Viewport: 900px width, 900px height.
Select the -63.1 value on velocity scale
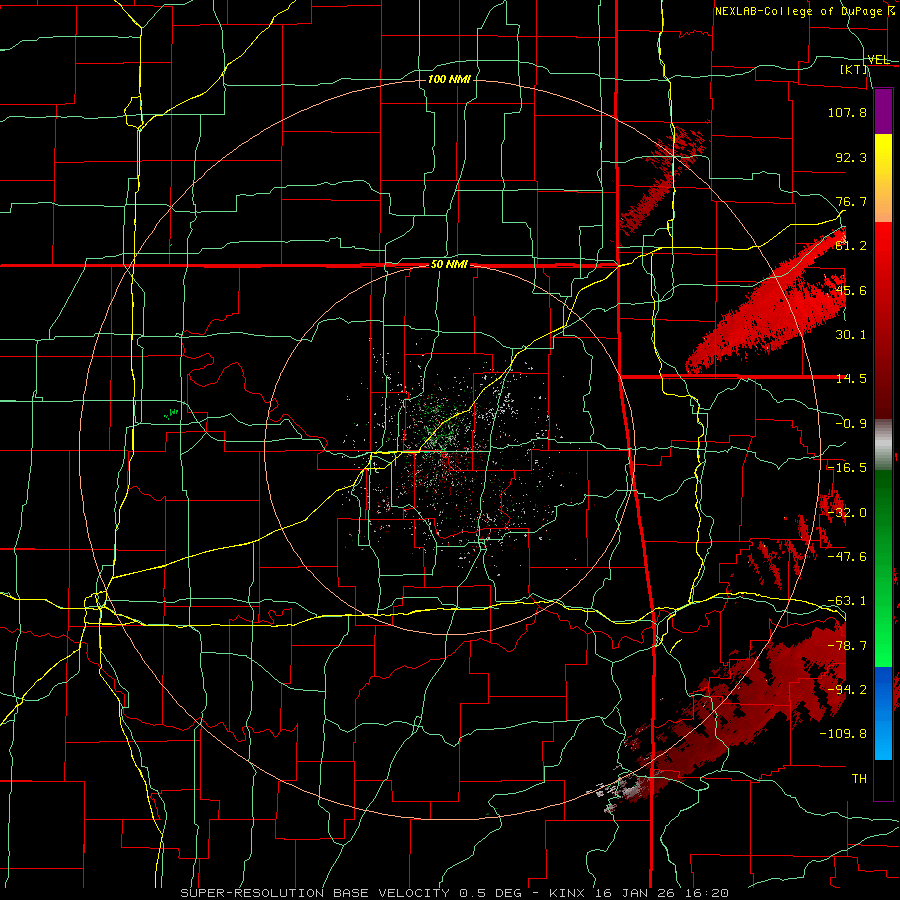tap(847, 601)
